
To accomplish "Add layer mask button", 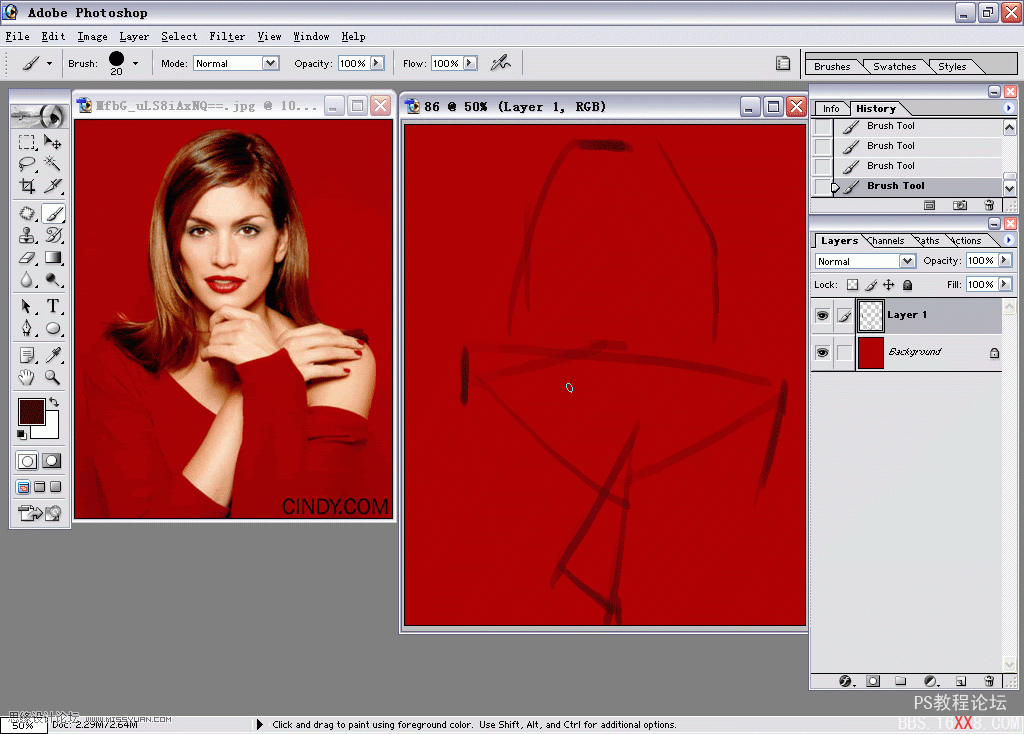I will pyautogui.click(x=873, y=681).
